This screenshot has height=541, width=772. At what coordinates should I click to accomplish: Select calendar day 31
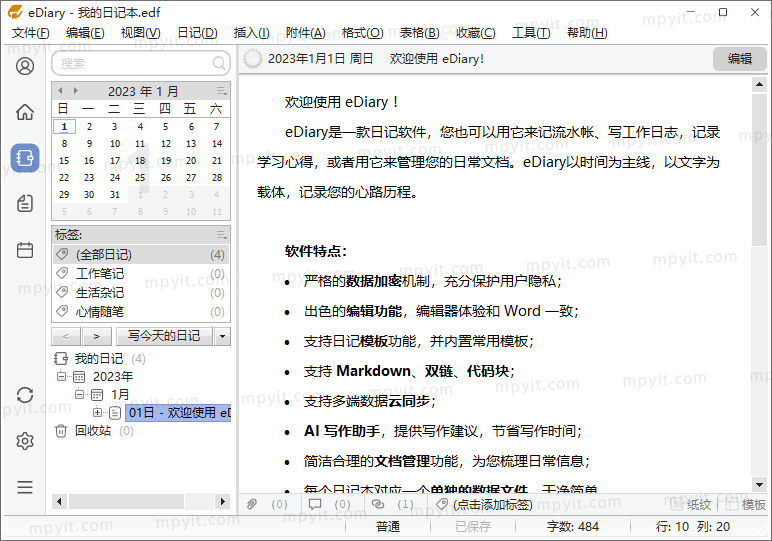coord(115,194)
